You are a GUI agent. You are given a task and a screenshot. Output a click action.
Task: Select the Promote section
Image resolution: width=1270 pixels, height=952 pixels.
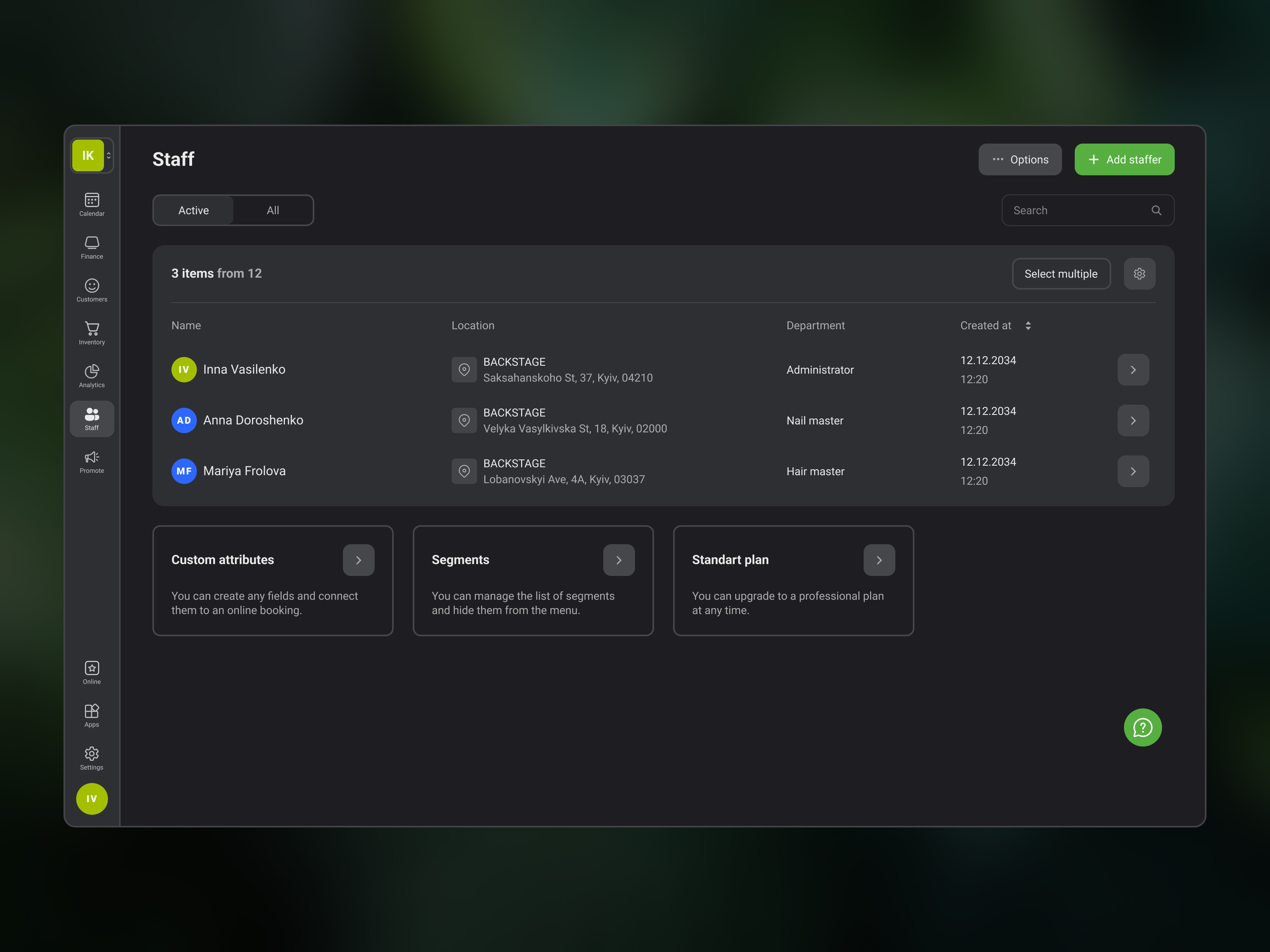pyautogui.click(x=91, y=462)
